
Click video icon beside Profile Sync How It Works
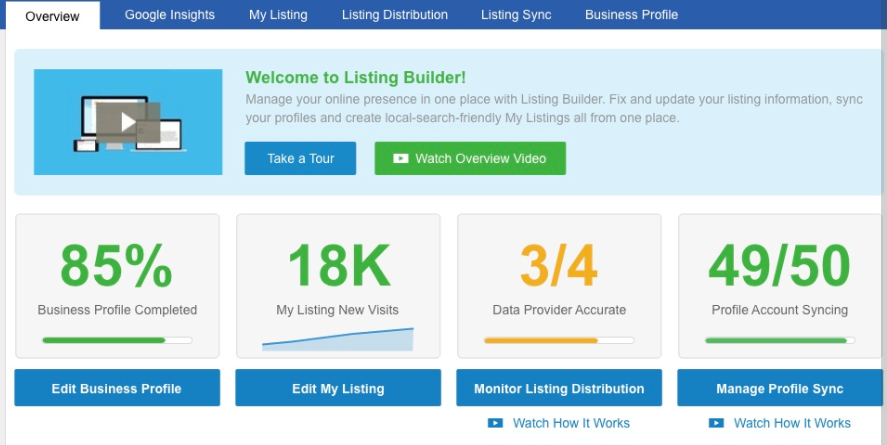coord(716,423)
